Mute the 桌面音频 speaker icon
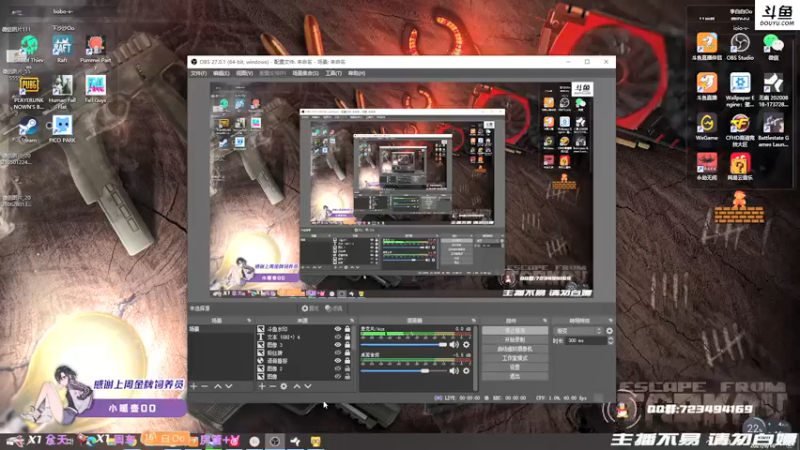This screenshot has height=450, width=800. pyautogui.click(x=454, y=371)
